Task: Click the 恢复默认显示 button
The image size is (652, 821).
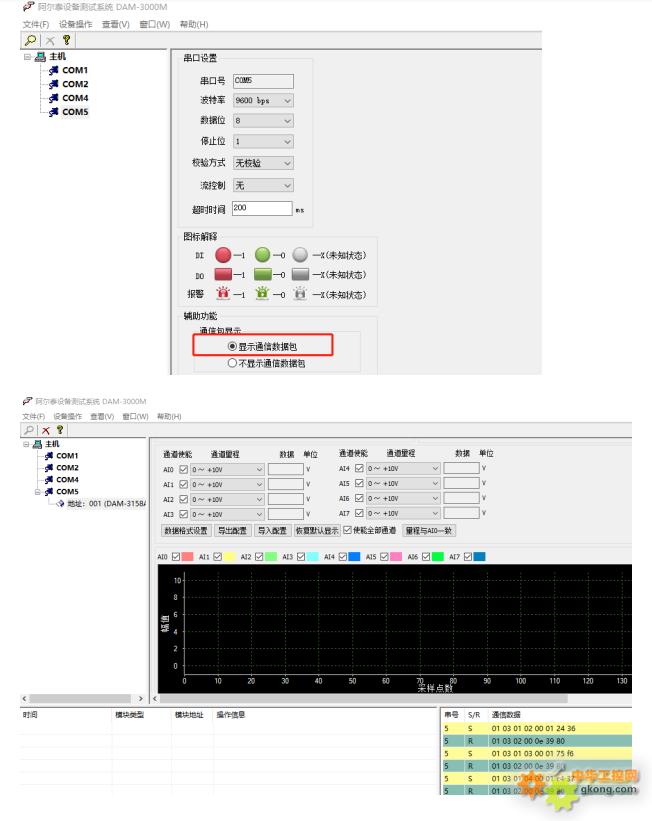Action: tap(317, 531)
